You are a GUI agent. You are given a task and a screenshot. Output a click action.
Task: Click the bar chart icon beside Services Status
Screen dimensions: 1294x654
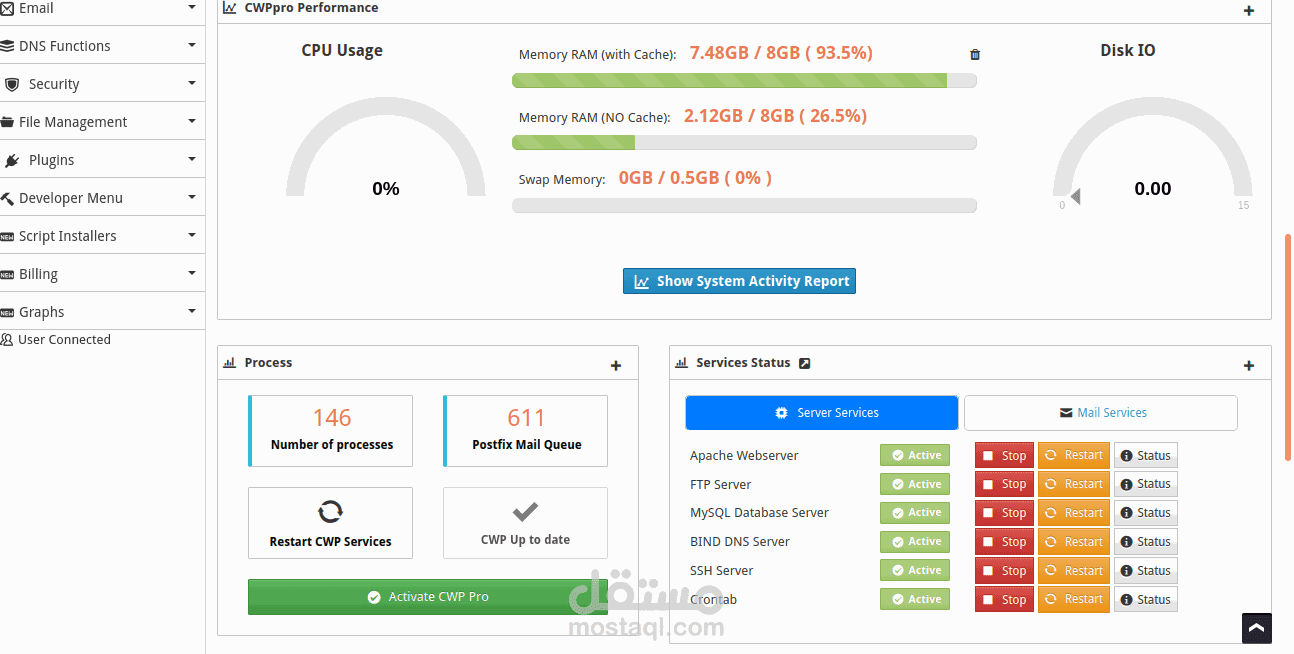[x=682, y=363]
